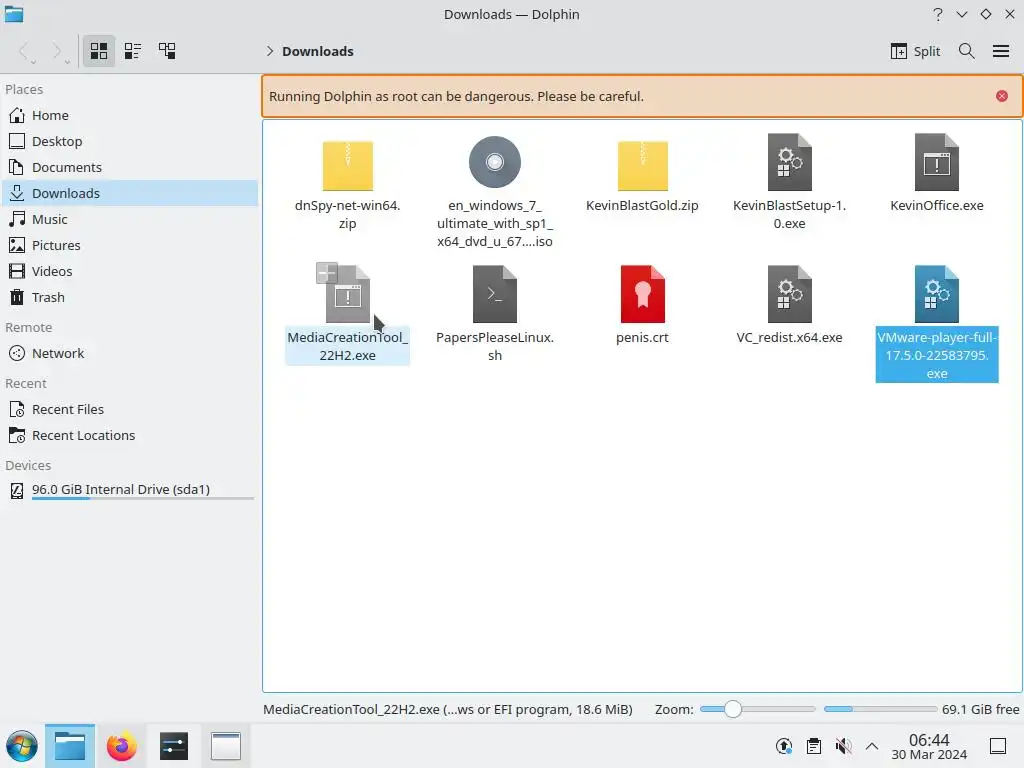This screenshot has height=768, width=1024.
Task: Dismiss the root warning message
Action: [1001, 96]
